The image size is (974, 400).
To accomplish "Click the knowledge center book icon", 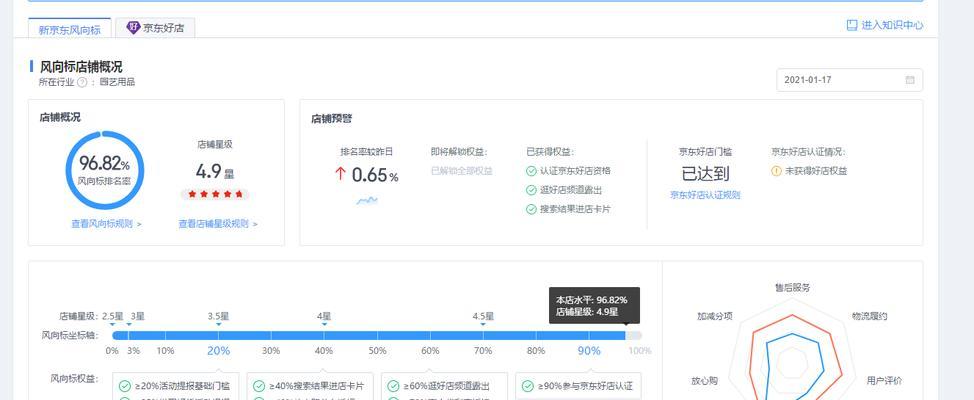I will pos(852,25).
